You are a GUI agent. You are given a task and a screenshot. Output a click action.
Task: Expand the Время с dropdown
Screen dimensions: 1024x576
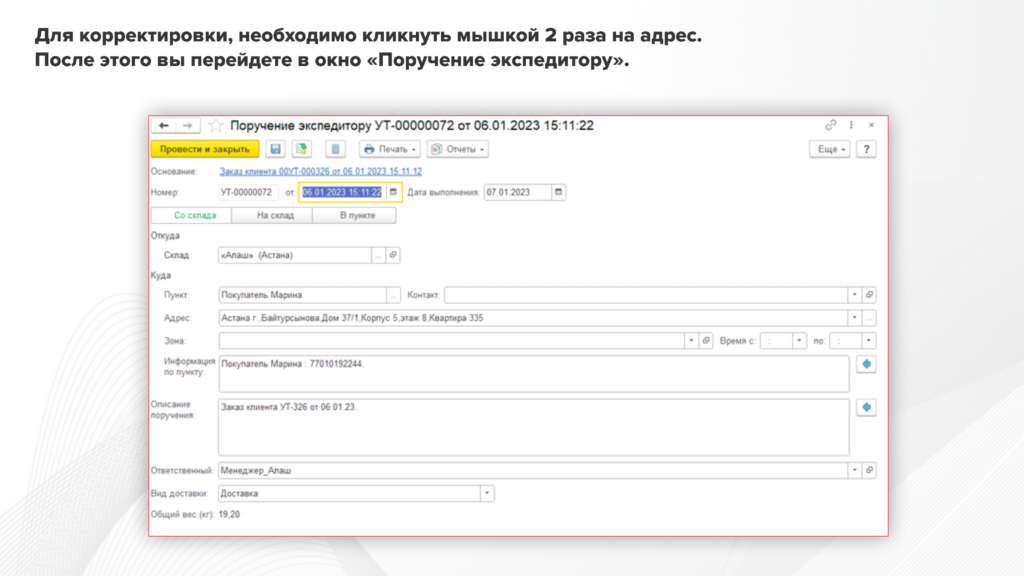tap(799, 341)
